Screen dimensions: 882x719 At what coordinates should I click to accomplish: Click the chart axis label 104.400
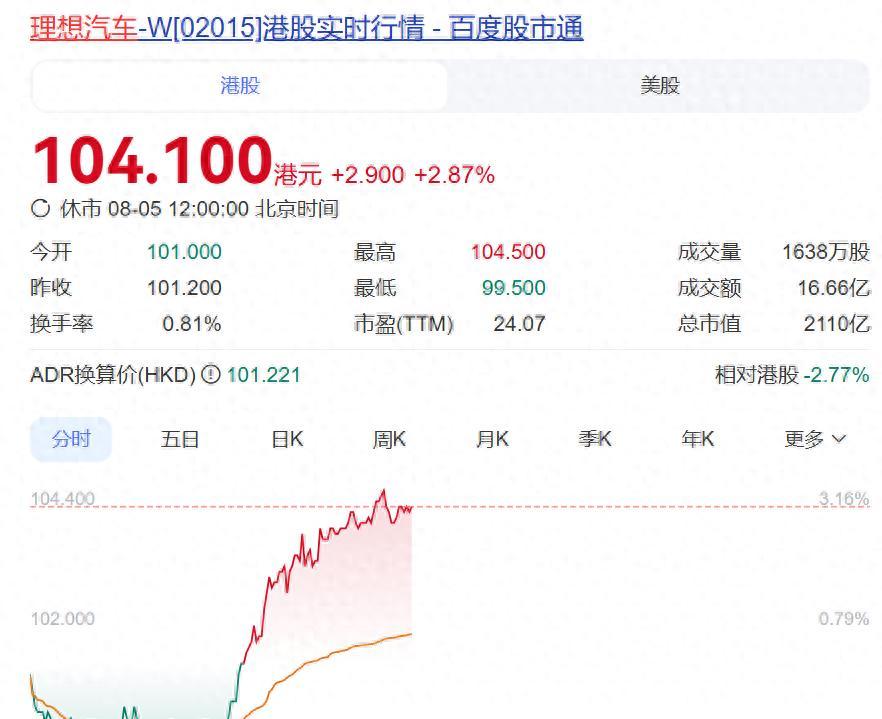coord(62,498)
